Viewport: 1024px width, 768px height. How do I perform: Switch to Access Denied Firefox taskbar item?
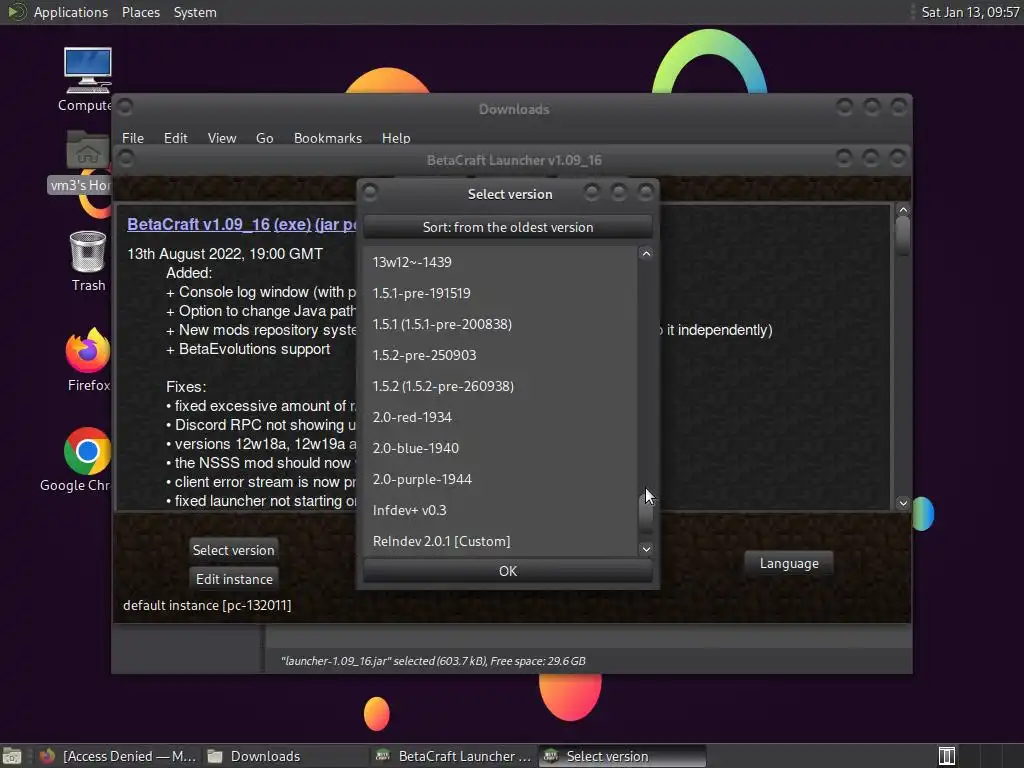click(118, 756)
